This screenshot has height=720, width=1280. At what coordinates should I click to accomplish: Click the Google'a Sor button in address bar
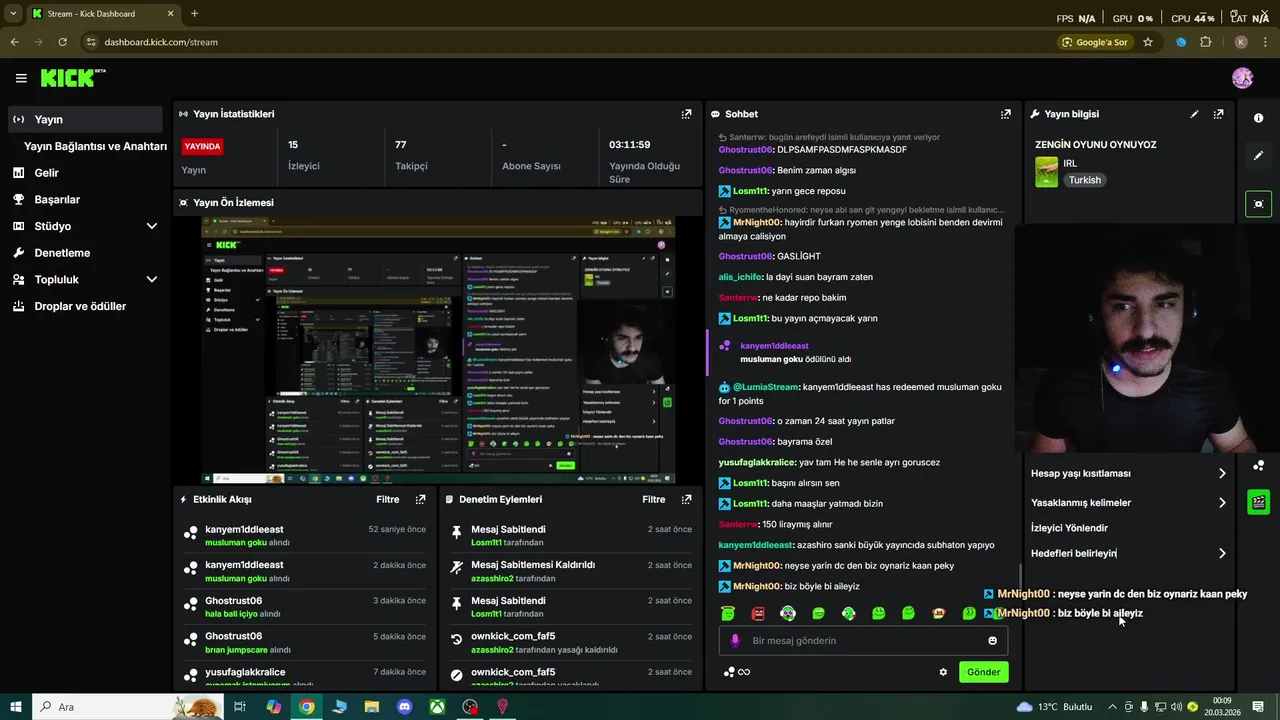click(1095, 42)
